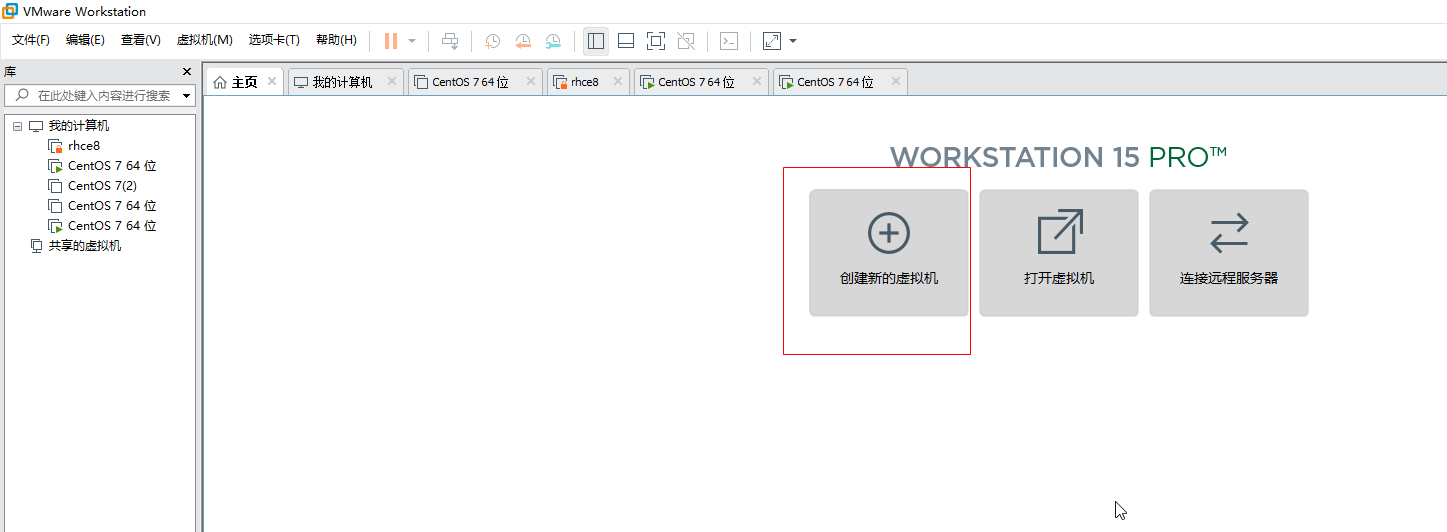The width and height of the screenshot is (1447, 532).
Task: Close the 我的计算机 tab
Action: tap(392, 81)
